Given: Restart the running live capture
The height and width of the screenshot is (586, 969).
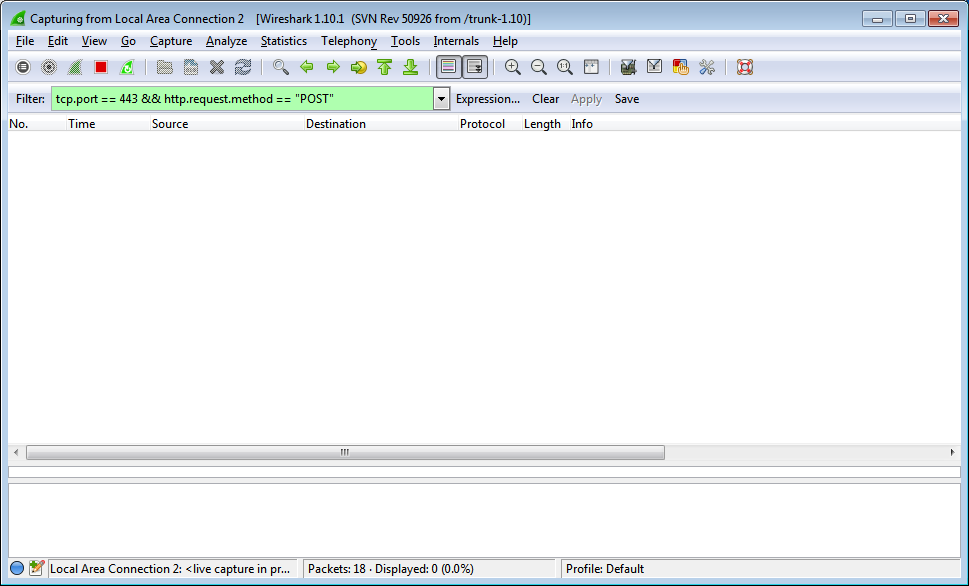Looking at the screenshot, I should point(127,67).
